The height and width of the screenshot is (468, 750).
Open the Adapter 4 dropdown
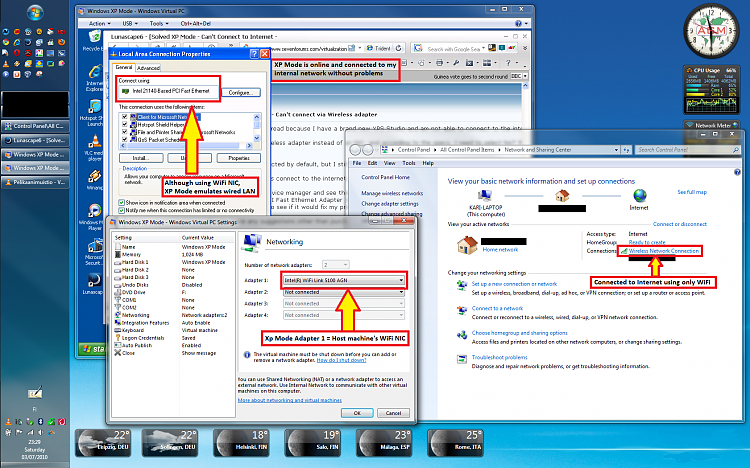pos(344,315)
